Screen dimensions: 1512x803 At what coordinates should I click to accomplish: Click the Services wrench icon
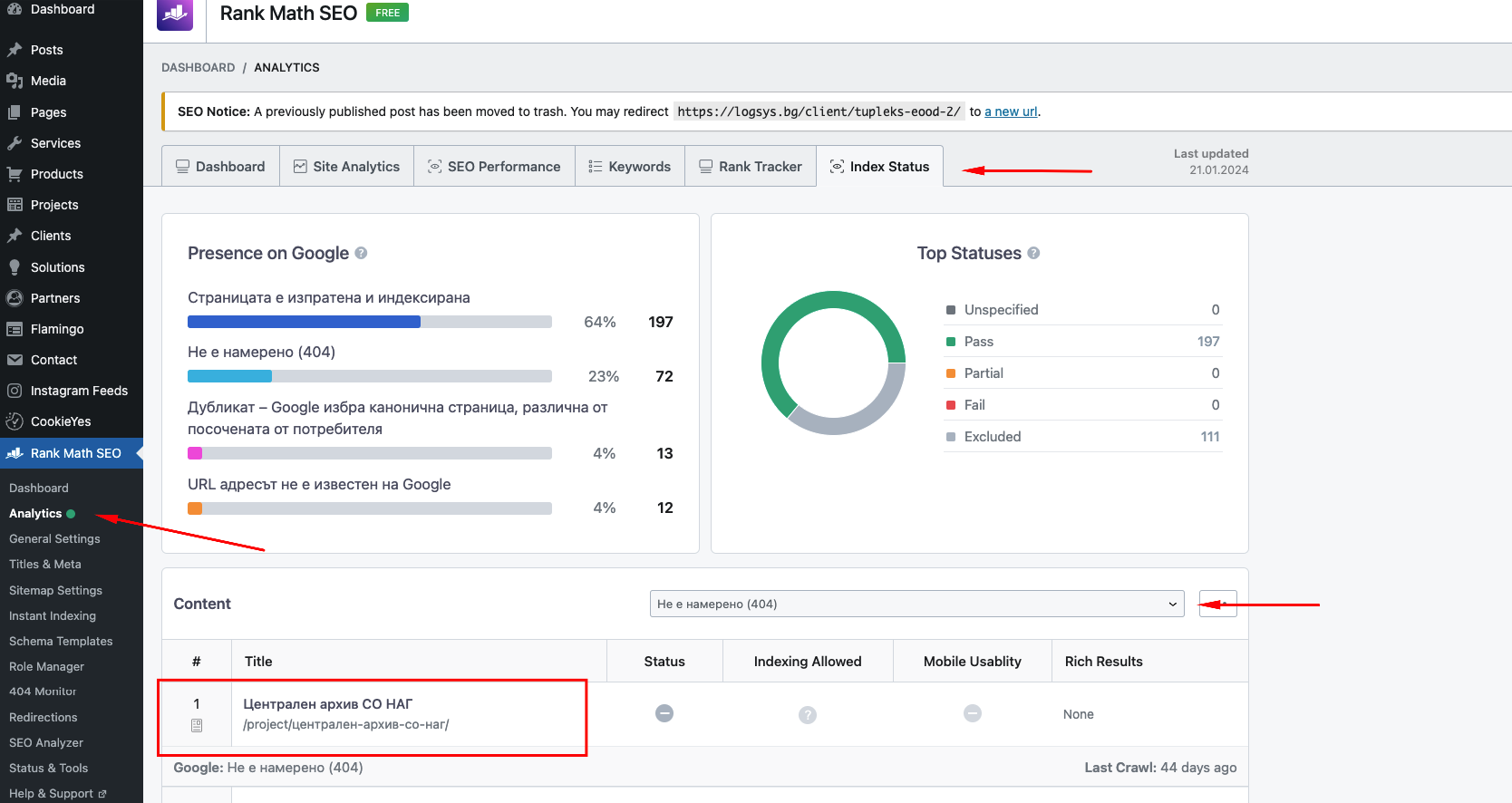pyautogui.click(x=15, y=143)
